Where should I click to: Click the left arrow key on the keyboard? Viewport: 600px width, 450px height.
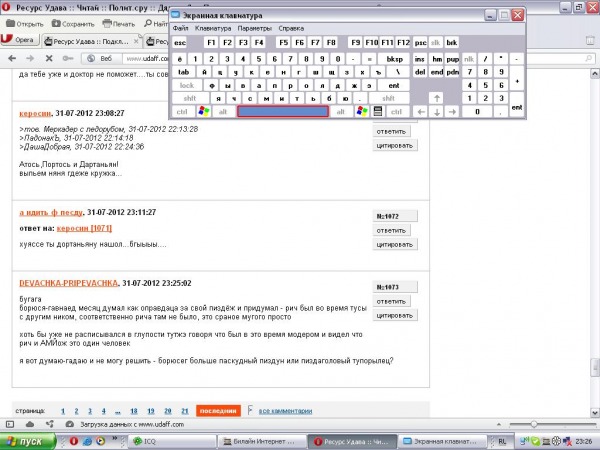coord(421,112)
